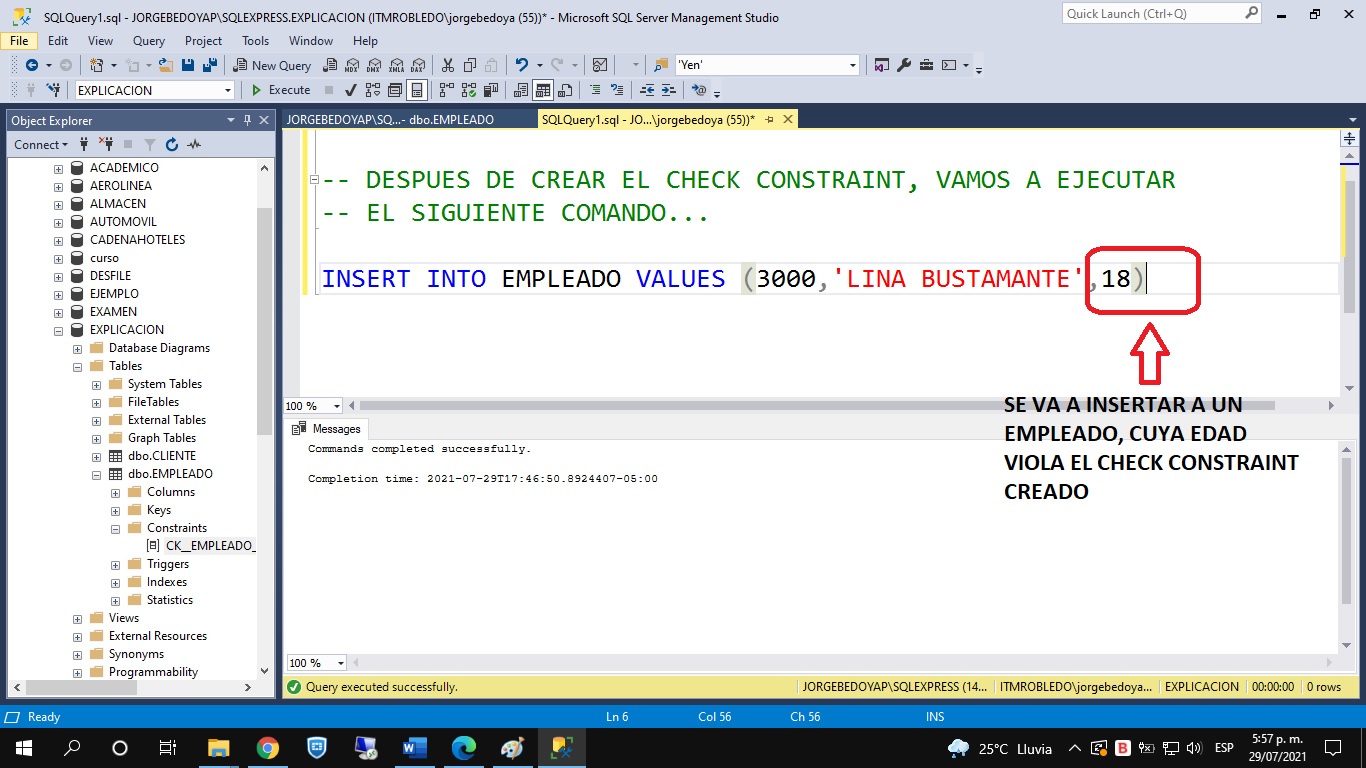This screenshot has width=1366, height=768.
Task: Open a new DMX query
Action: [373, 65]
